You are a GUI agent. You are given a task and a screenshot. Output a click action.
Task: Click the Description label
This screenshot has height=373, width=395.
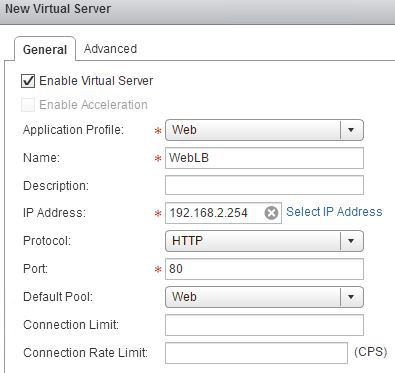[56, 186]
